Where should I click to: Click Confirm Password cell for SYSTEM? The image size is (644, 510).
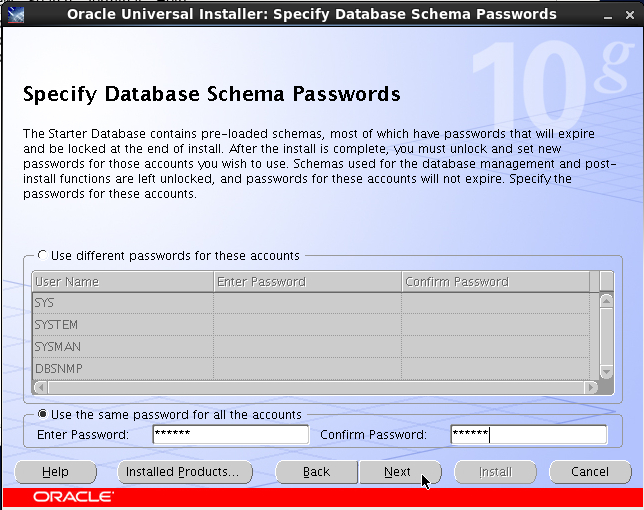pyautogui.click(x=496, y=324)
